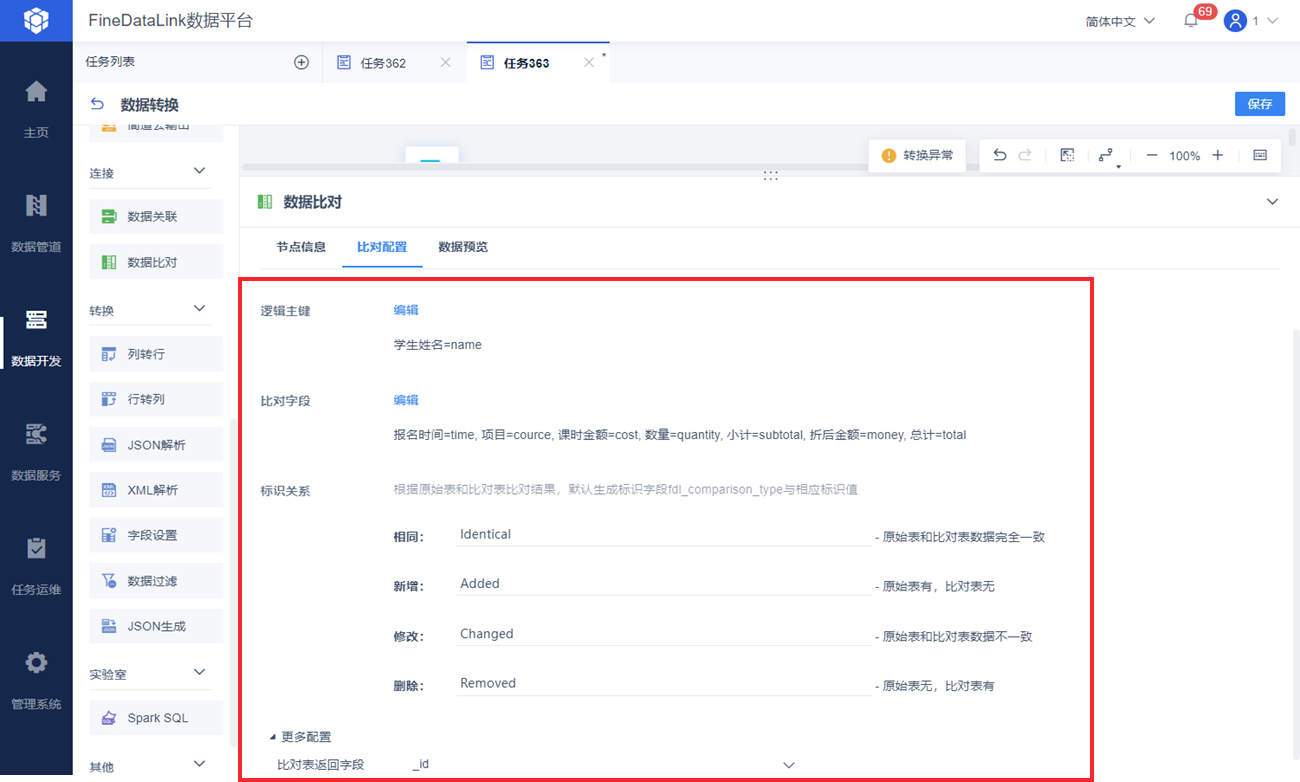Edit the 相同 Identical value field

pos(663,535)
